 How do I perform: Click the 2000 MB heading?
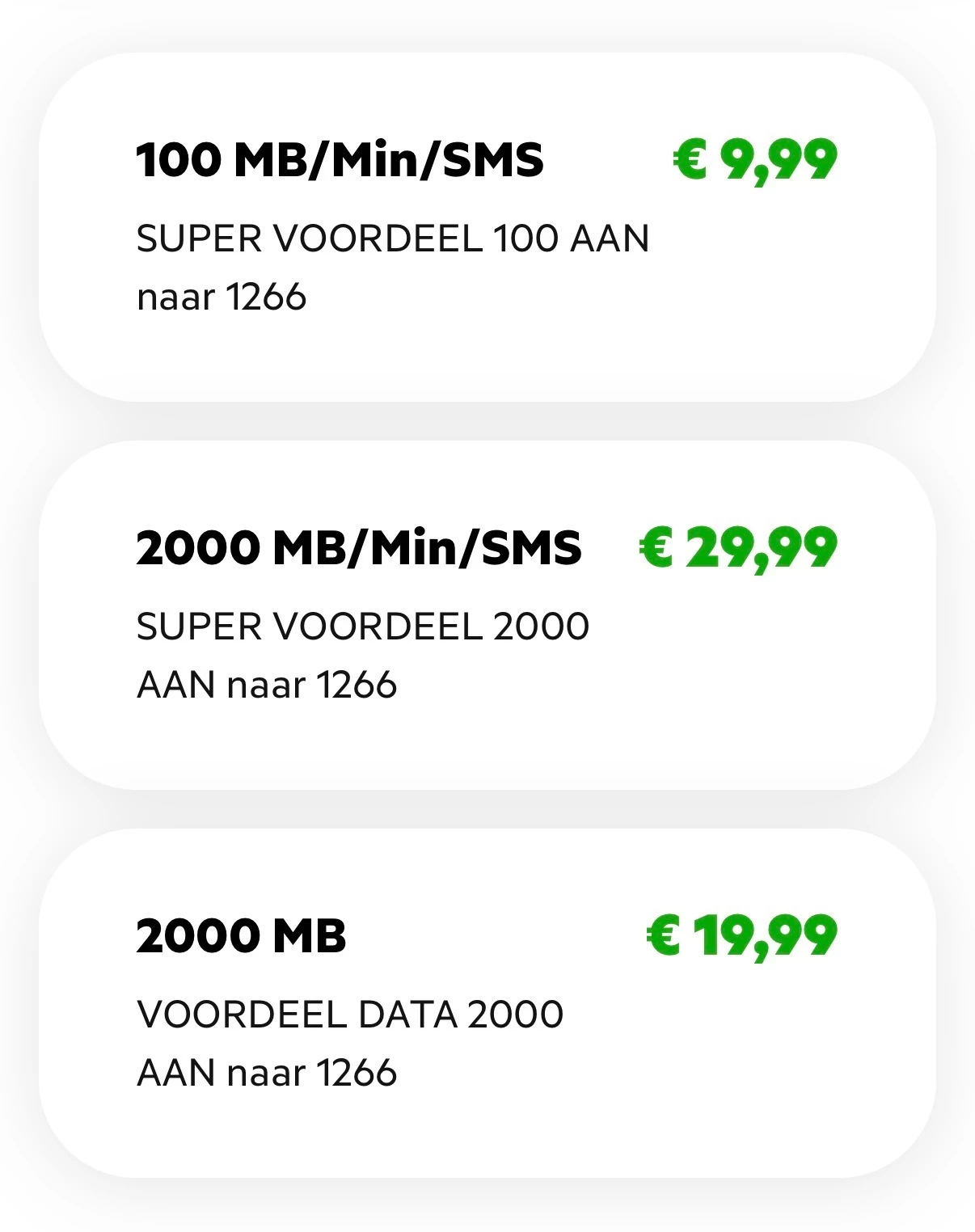click(241, 936)
